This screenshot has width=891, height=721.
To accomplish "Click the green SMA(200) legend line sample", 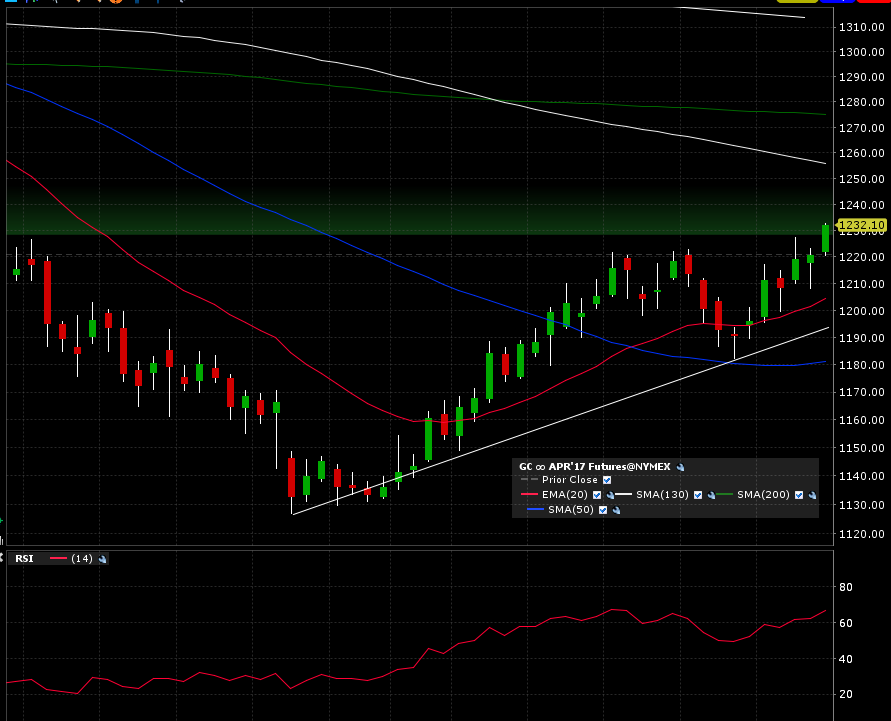I will click(724, 495).
